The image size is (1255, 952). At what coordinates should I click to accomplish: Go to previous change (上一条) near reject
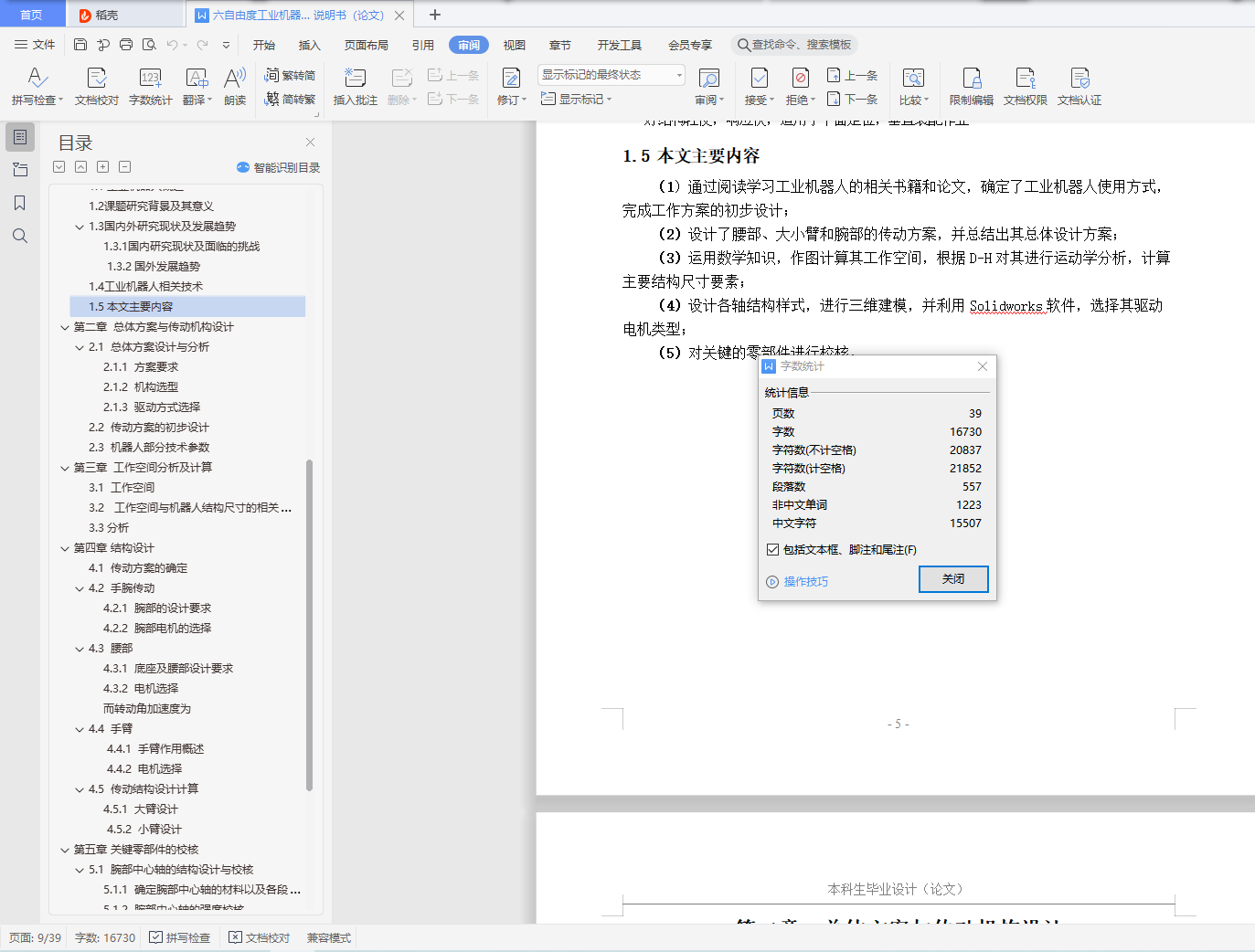(852, 75)
